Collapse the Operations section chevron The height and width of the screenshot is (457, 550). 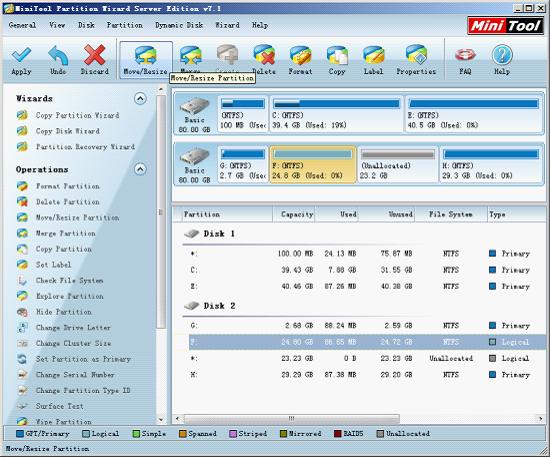pyautogui.click(x=140, y=169)
